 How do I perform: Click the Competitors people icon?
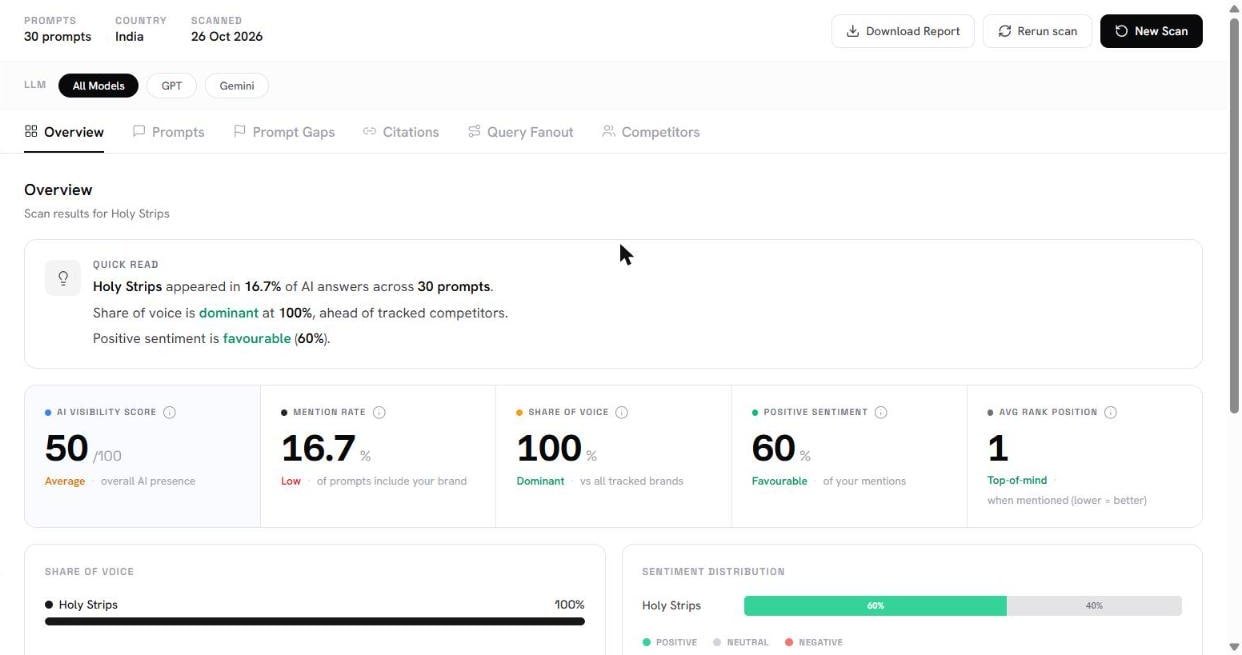pos(608,131)
